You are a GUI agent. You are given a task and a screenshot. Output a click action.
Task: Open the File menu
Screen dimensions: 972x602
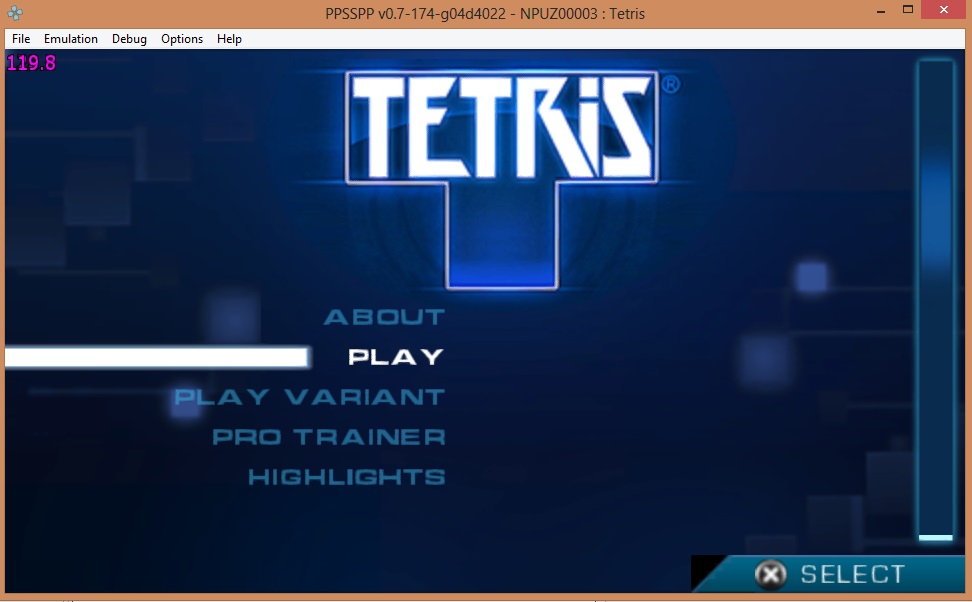point(21,39)
